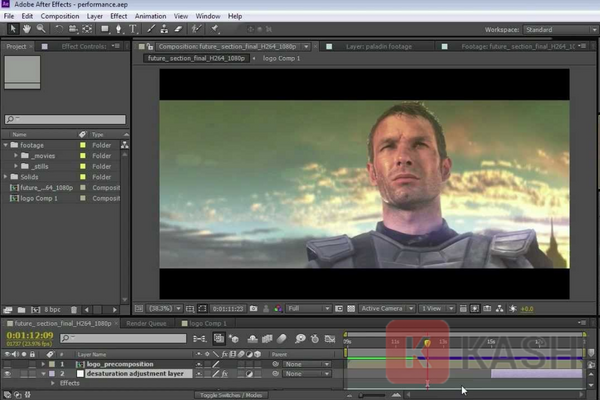The width and height of the screenshot is (600, 400).
Task: Toggle visibility eye of desaturation adjustment layer
Action: pyautogui.click(x=7, y=374)
